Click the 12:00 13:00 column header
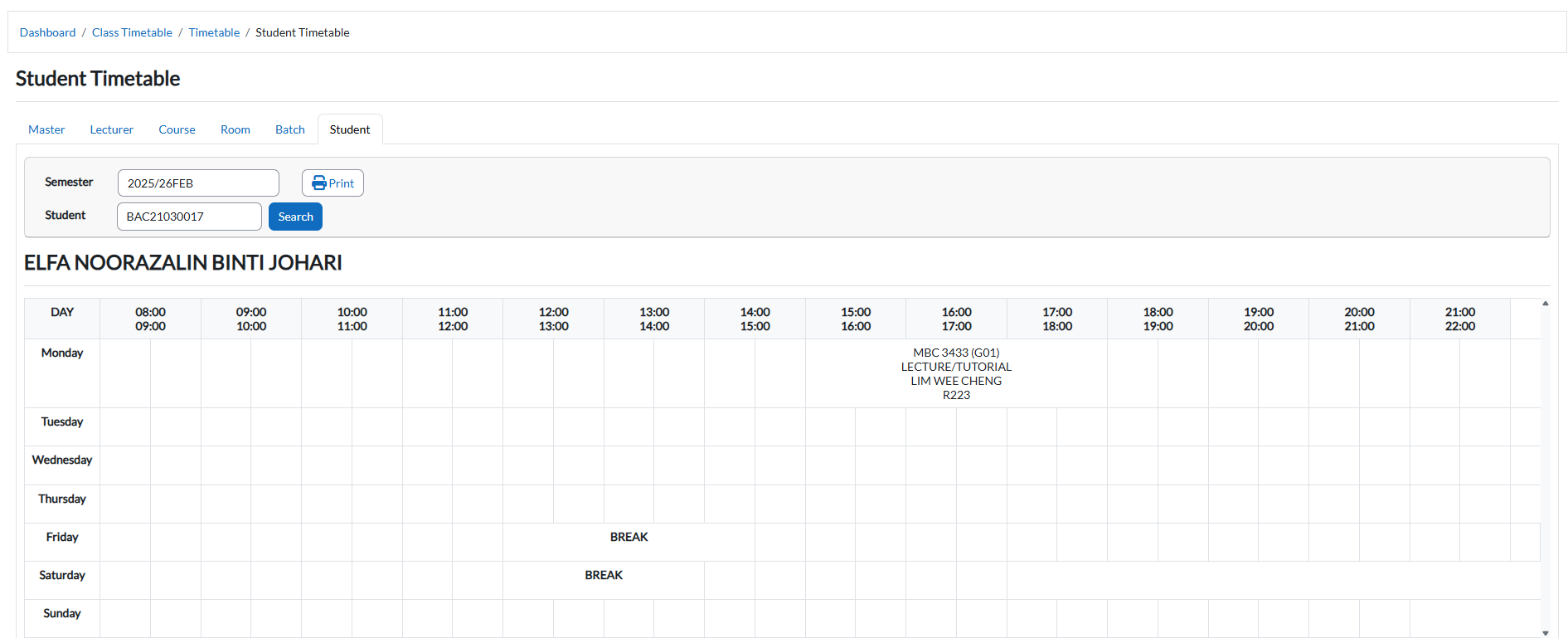The width and height of the screenshot is (1568, 638). click(x=554, y=319)
